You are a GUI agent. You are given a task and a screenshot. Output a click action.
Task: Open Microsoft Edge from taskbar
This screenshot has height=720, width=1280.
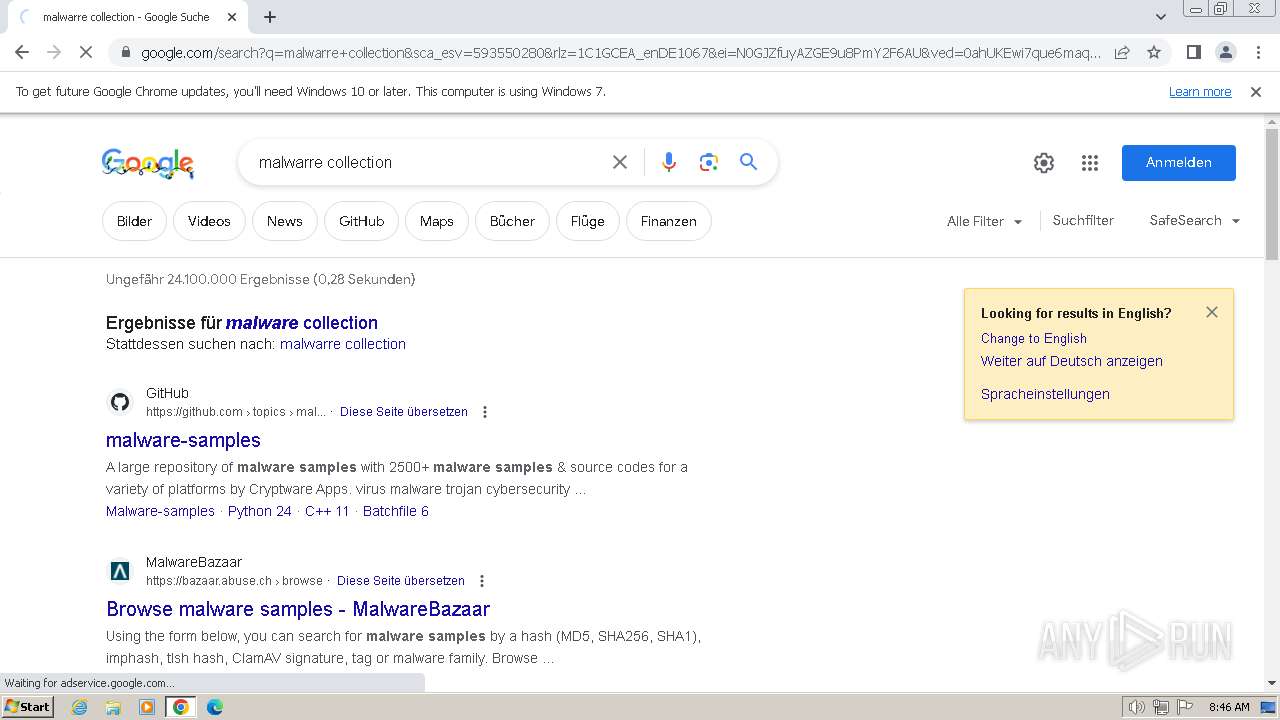(214, 707)
